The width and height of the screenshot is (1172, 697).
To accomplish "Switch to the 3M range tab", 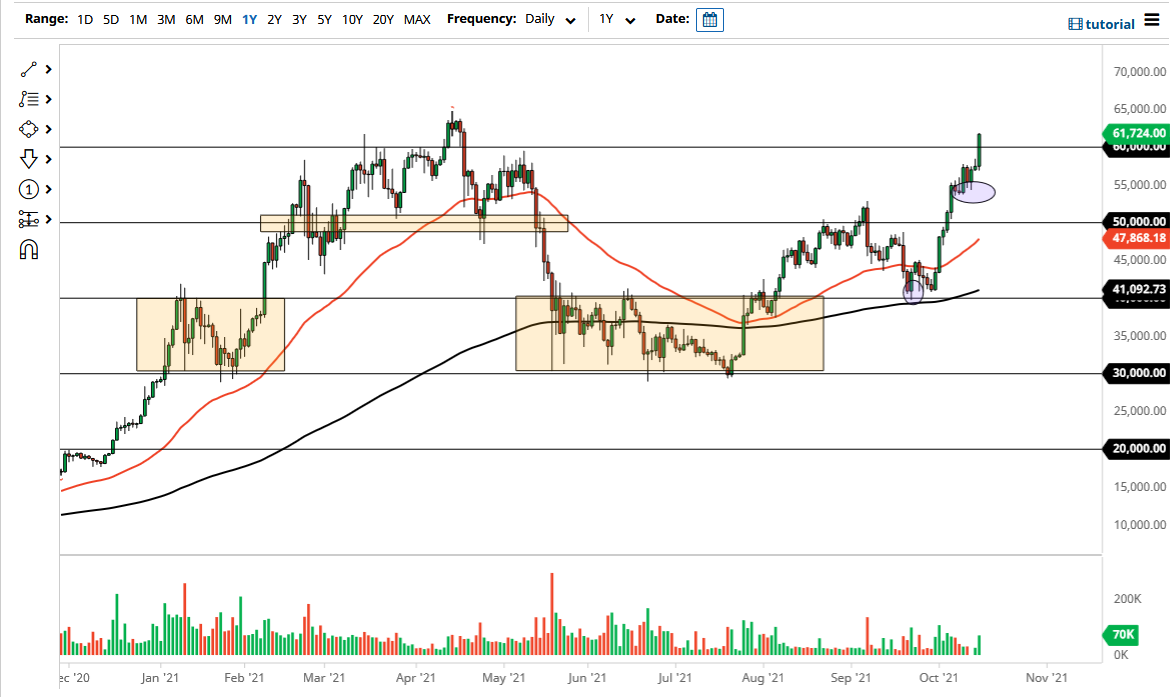I will tap(166, 19).
